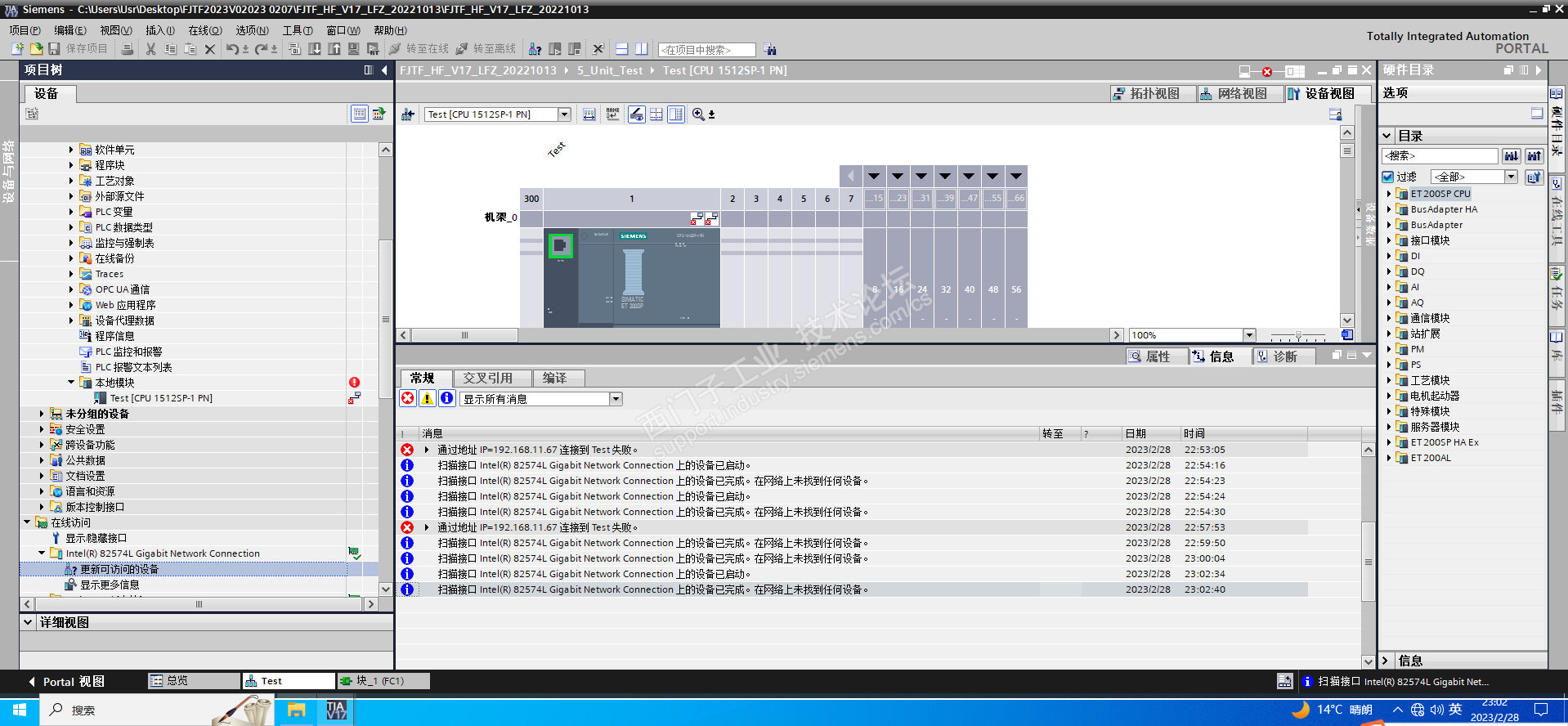This screenshot has height=726, width=1568.
Task: Click the 在项目中搜索 search field
Action: 706,50
